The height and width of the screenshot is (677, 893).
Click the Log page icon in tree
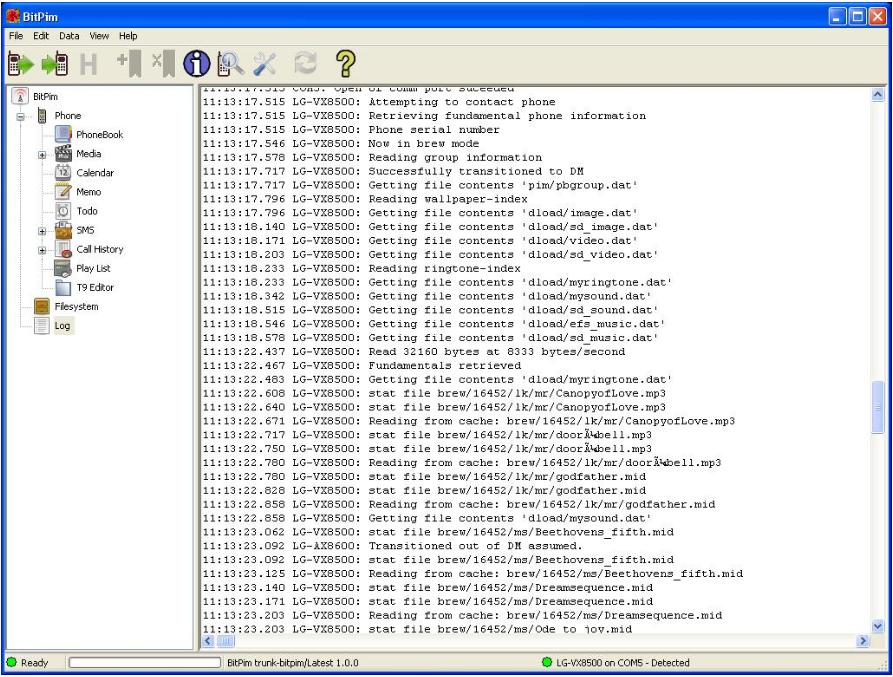click(x=42, y=326)
